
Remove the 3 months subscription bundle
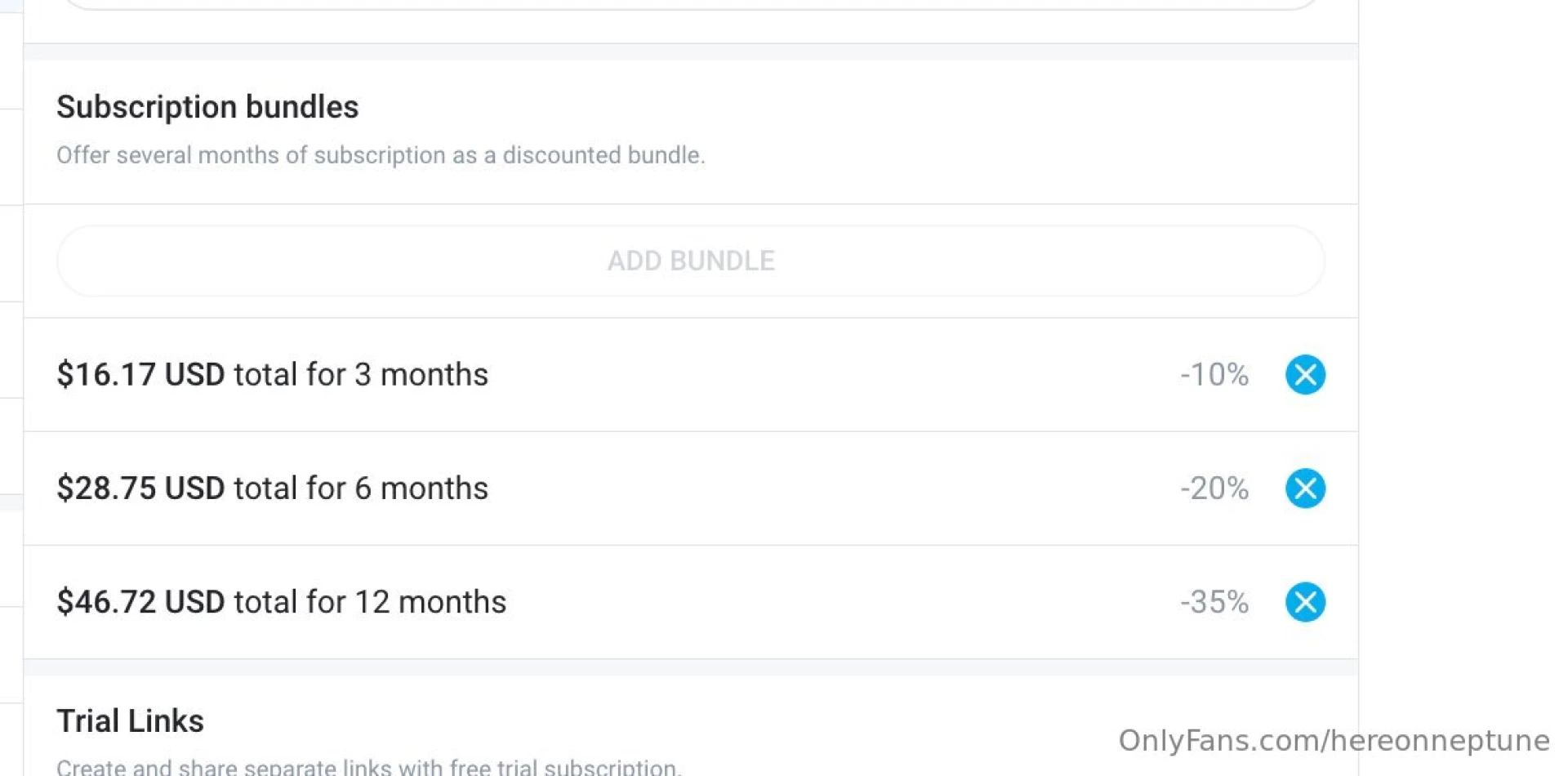[1304, 374]
